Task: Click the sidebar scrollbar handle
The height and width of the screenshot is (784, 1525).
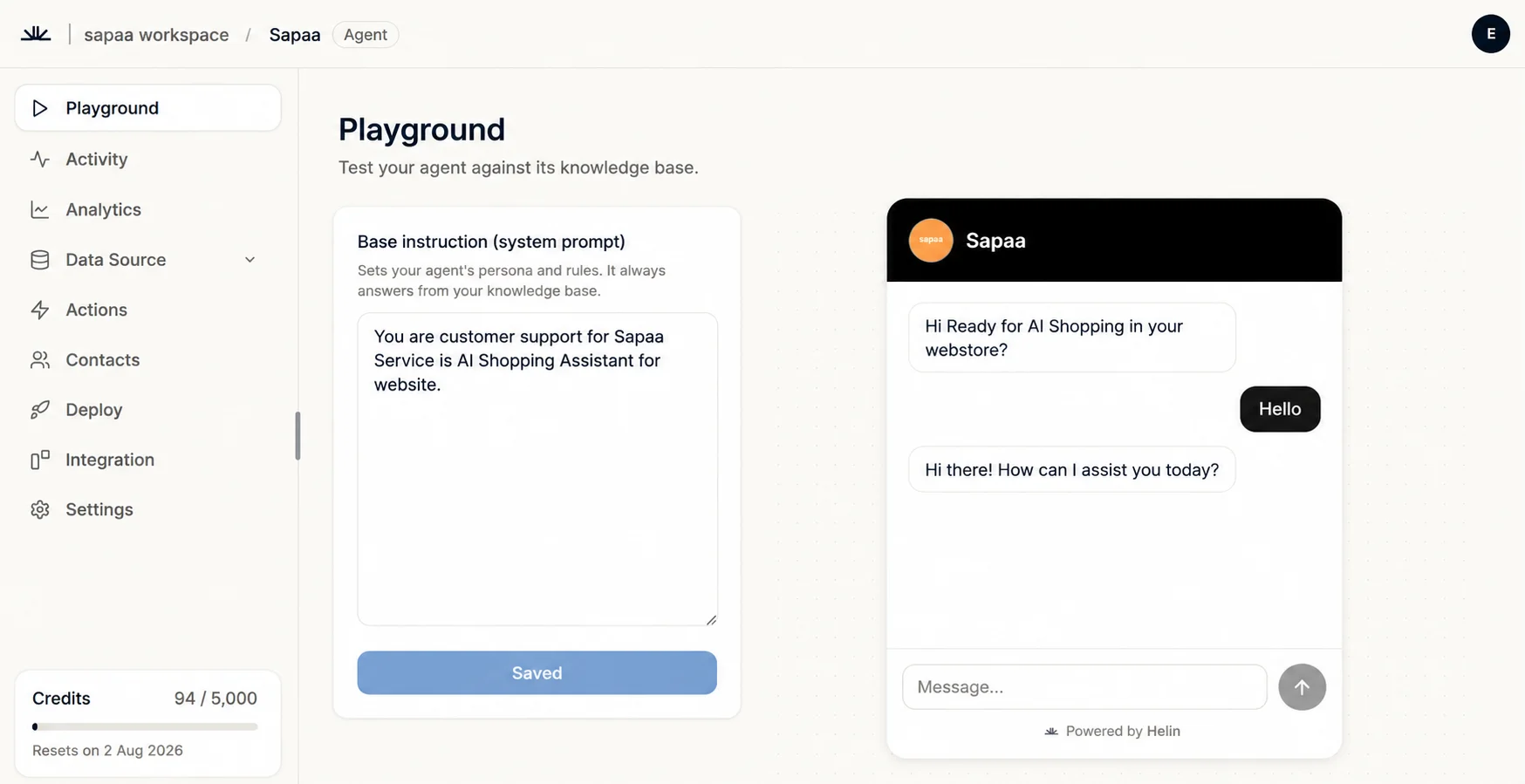Action: (x=297, y=436)
